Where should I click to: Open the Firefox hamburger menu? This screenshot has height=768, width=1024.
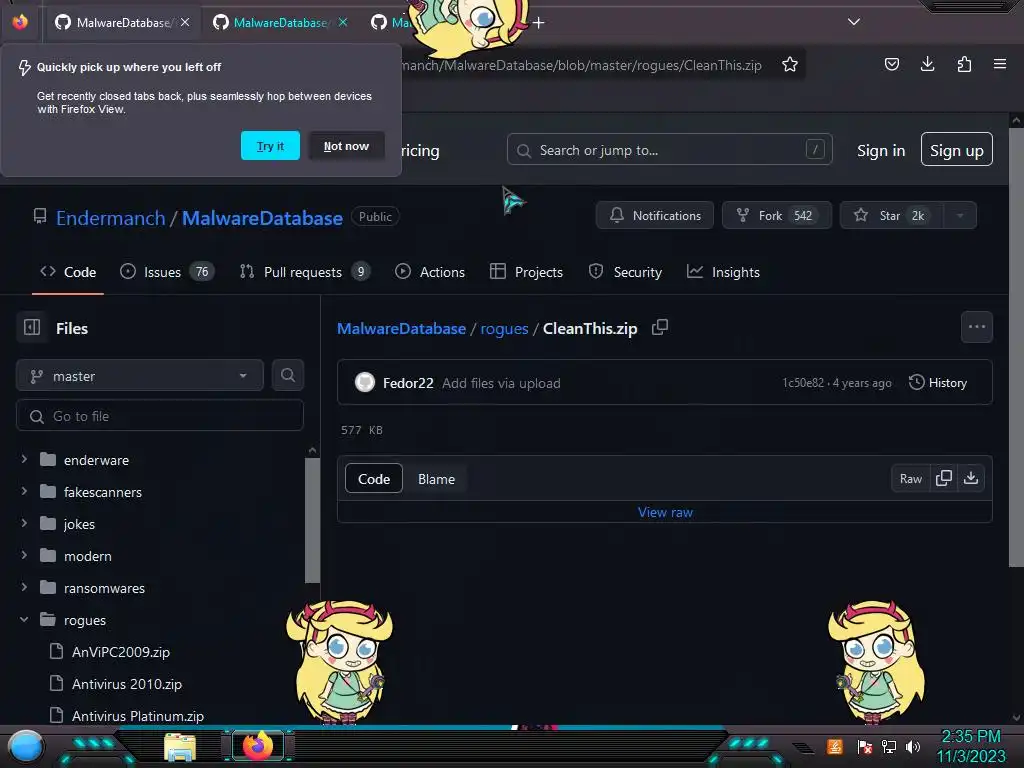pyautogui.click(x=999, y=64)
